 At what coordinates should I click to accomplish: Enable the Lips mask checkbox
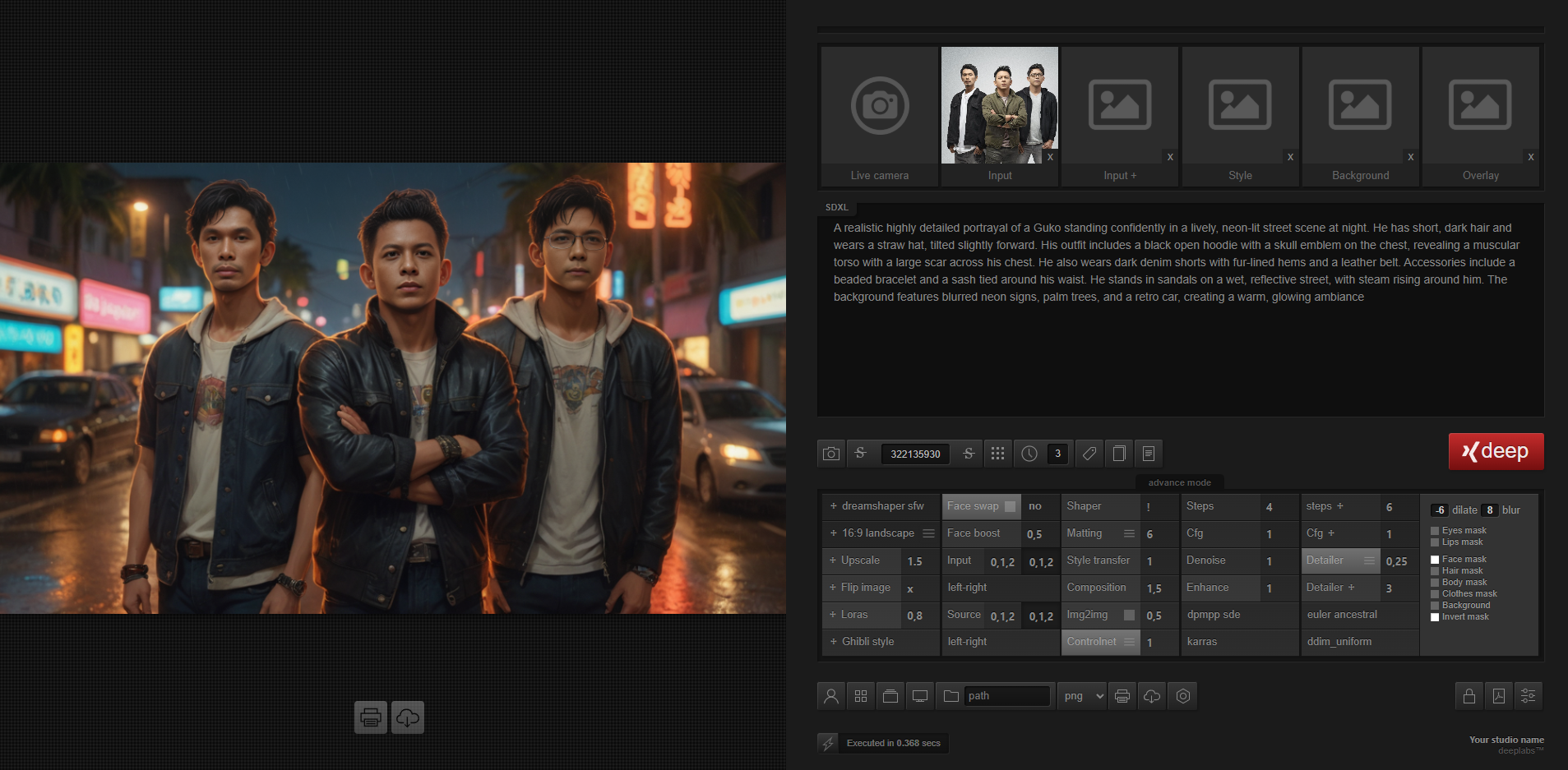pyautogui.click(x=1435, y=542)
